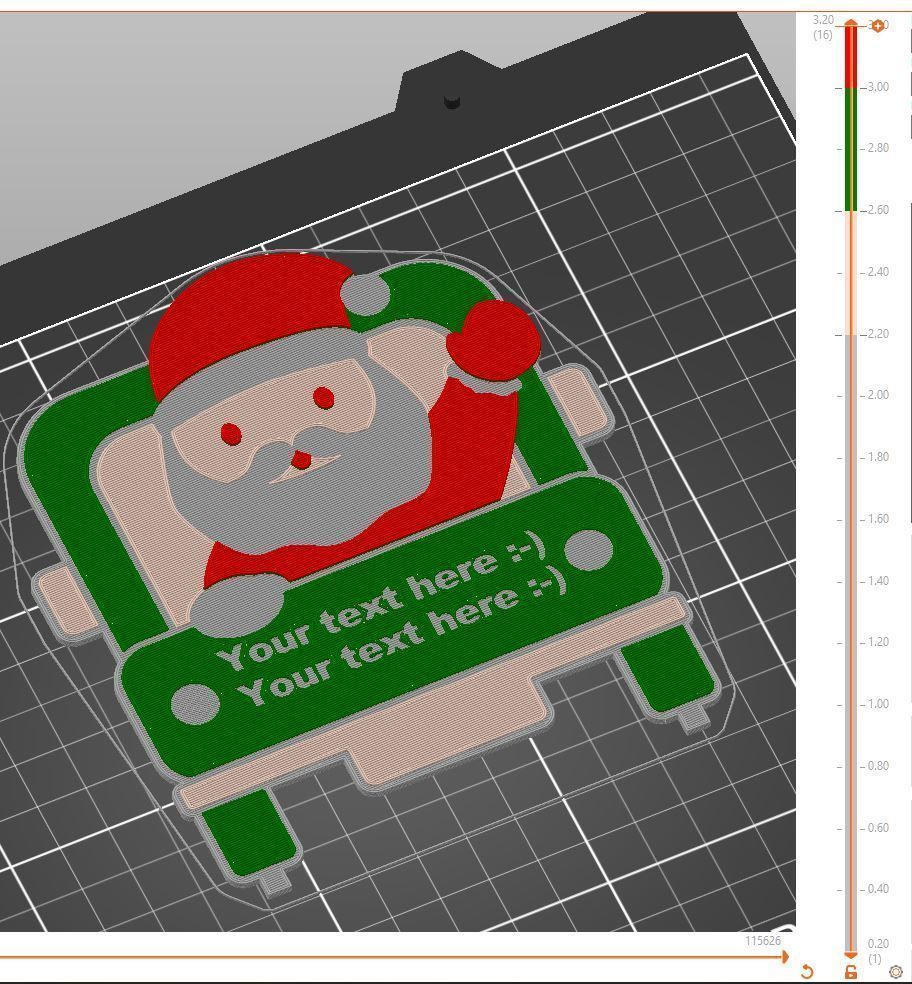Click the 2.80 tick on the layer ruler

pos(877,148)
